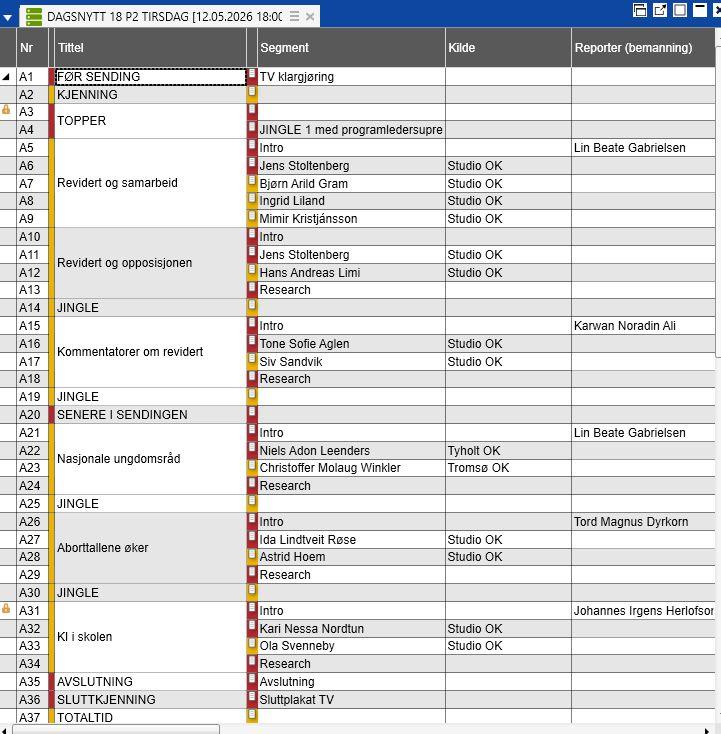Viewport: 721px width, 734px height.
Task: Click script icon next to Mimir Kristjánsson
Action: [252, 216]
